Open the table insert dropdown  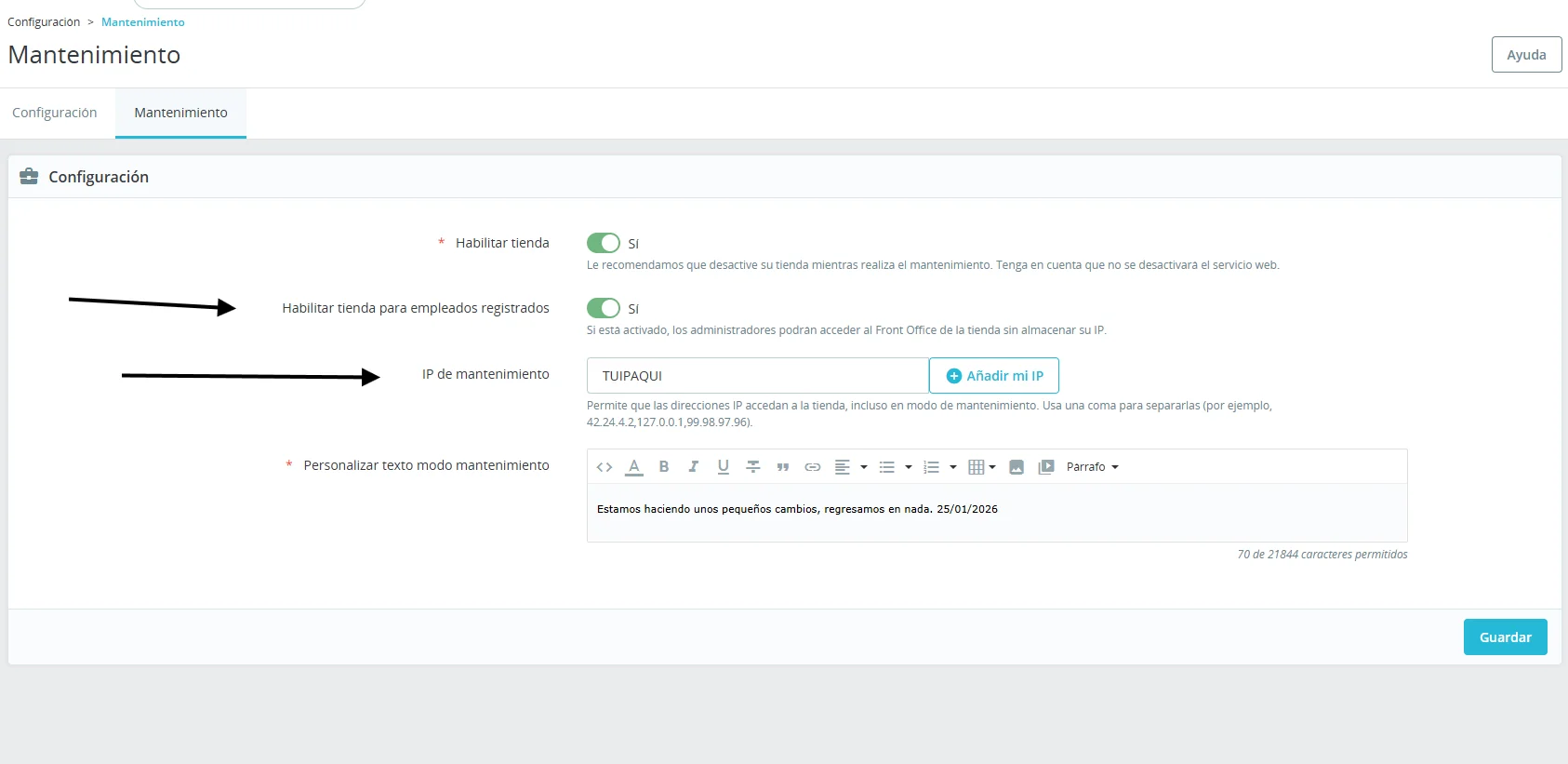tap(981, 467)
